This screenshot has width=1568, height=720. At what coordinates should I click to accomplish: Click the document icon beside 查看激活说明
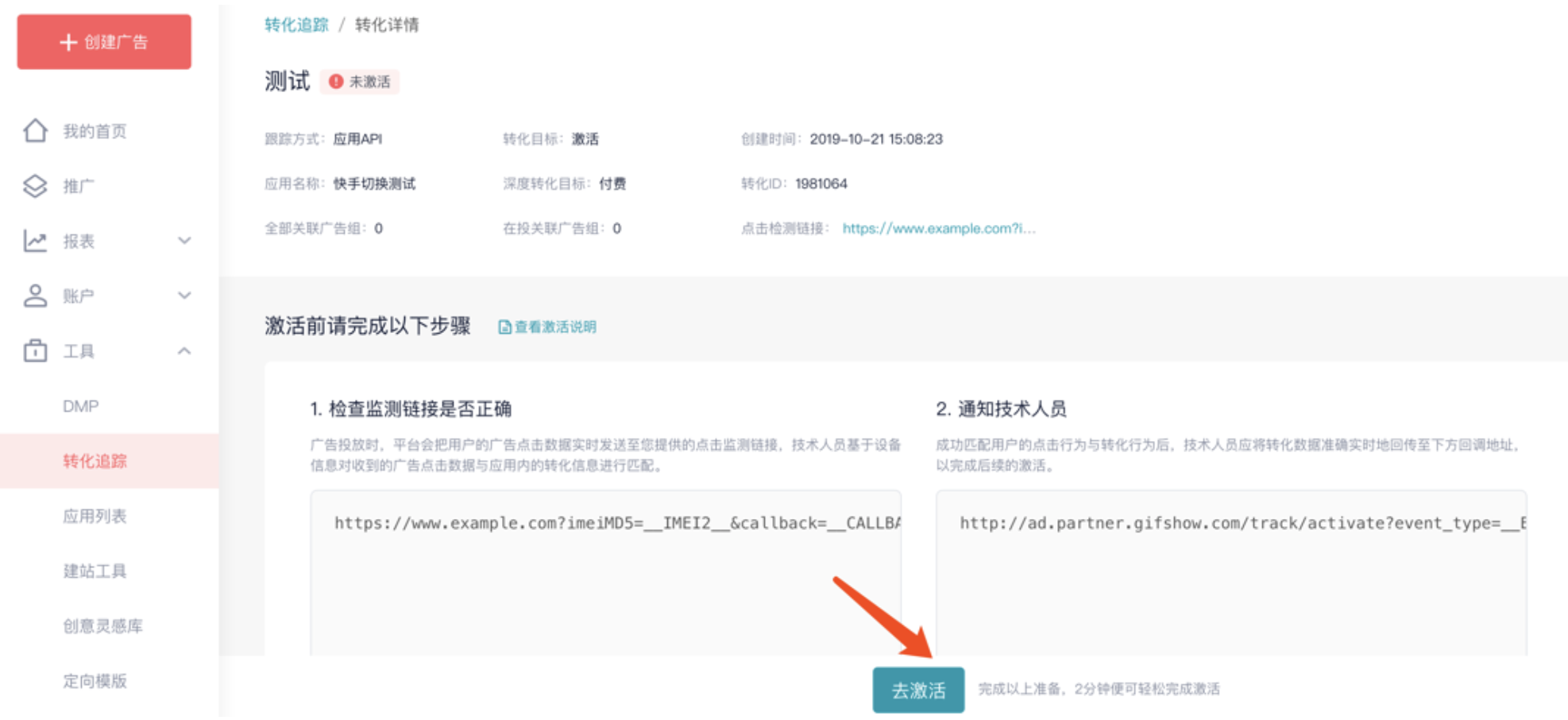[504, 327]
